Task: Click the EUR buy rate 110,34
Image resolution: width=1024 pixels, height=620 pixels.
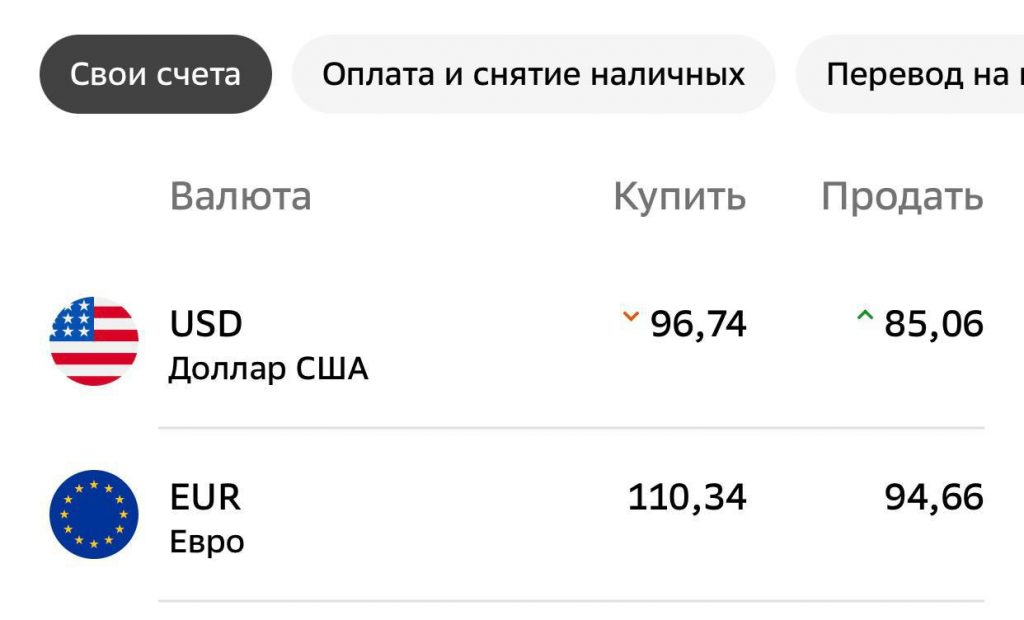Action: tap(687, 497)
